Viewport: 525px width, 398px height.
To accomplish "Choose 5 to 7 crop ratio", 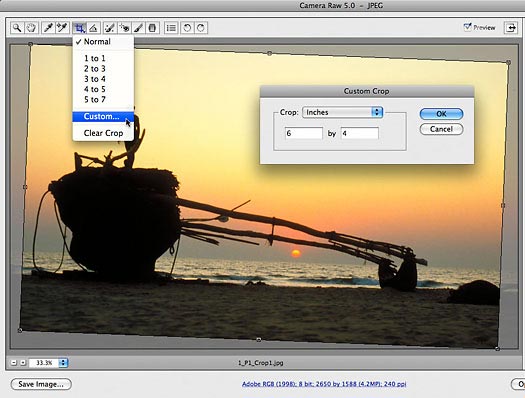I will click(x=103, y=99).
